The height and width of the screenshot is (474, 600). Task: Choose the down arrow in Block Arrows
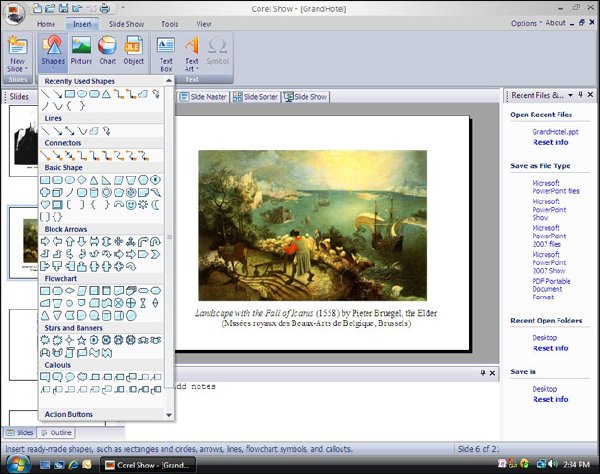point(82,241)
